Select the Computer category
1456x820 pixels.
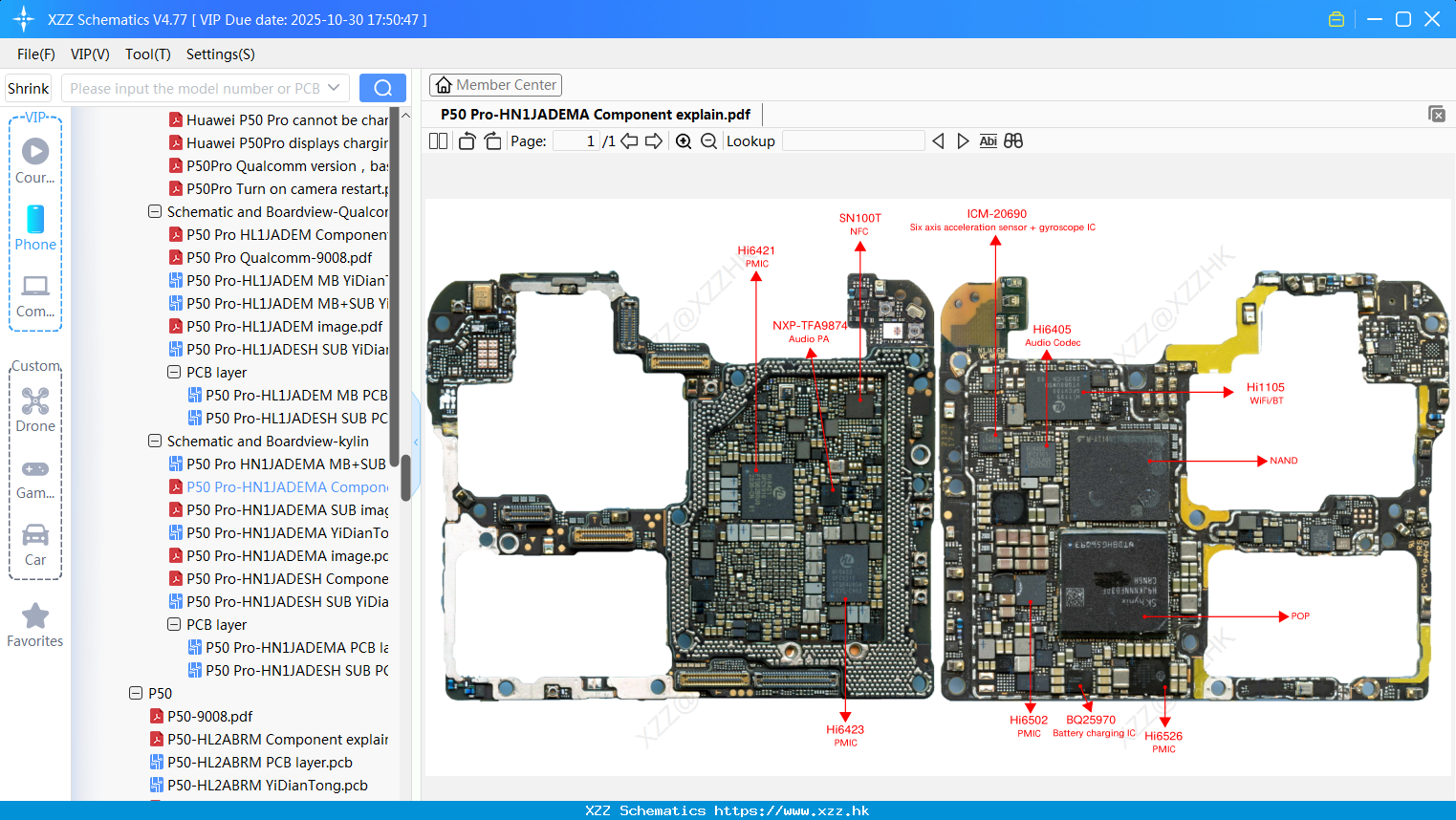coord(35,295)
